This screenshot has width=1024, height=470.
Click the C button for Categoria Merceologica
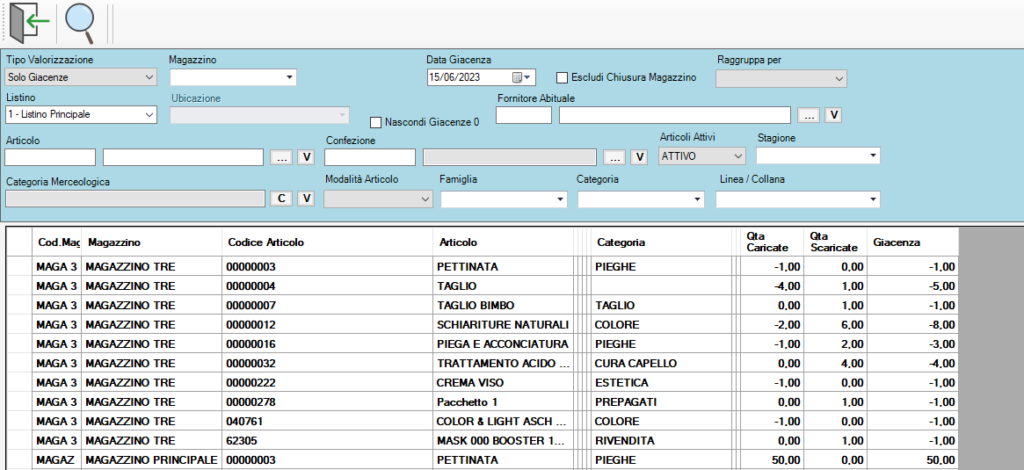click(x=282, y=198)
